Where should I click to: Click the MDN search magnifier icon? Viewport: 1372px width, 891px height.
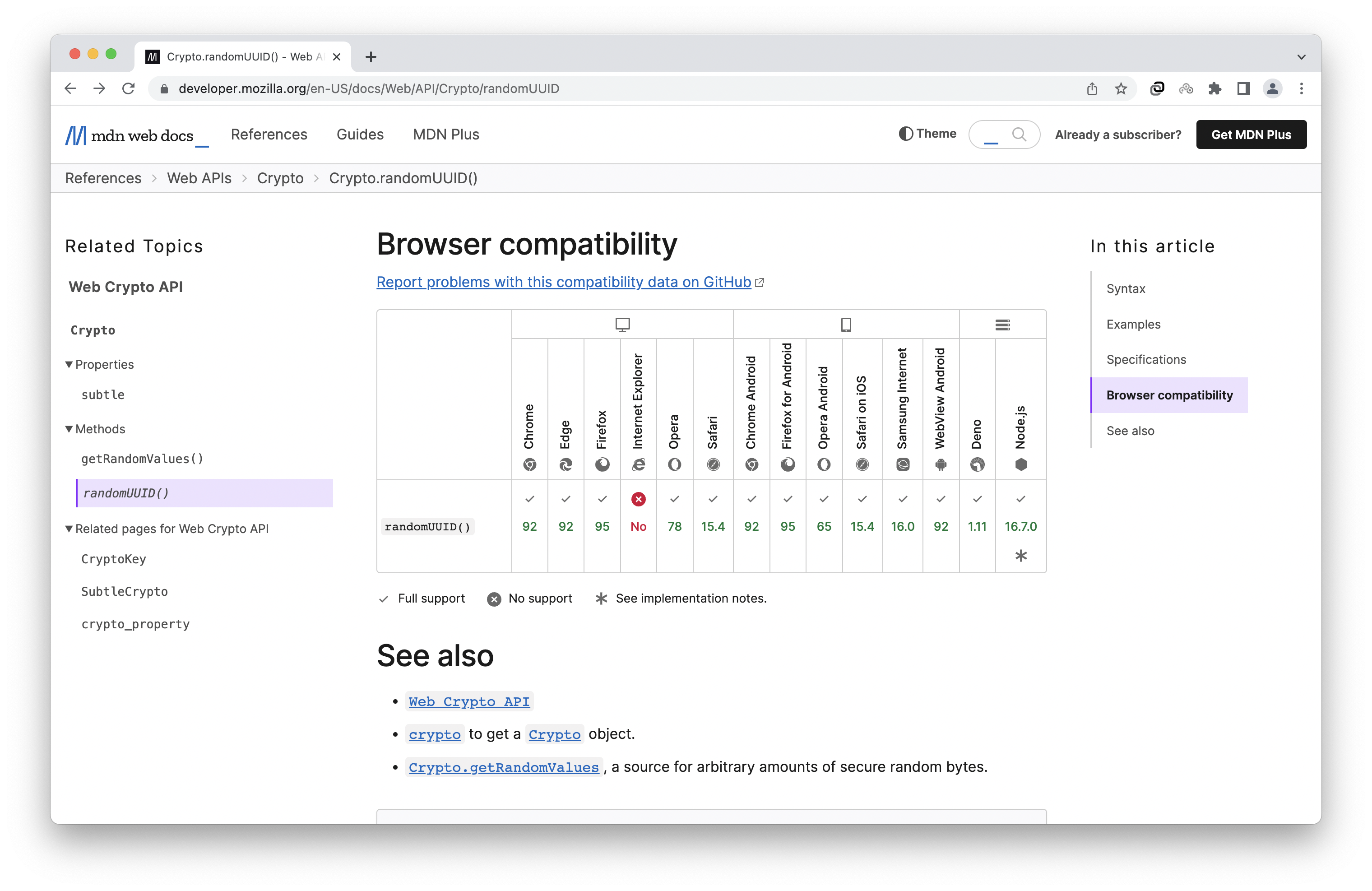1019,135
